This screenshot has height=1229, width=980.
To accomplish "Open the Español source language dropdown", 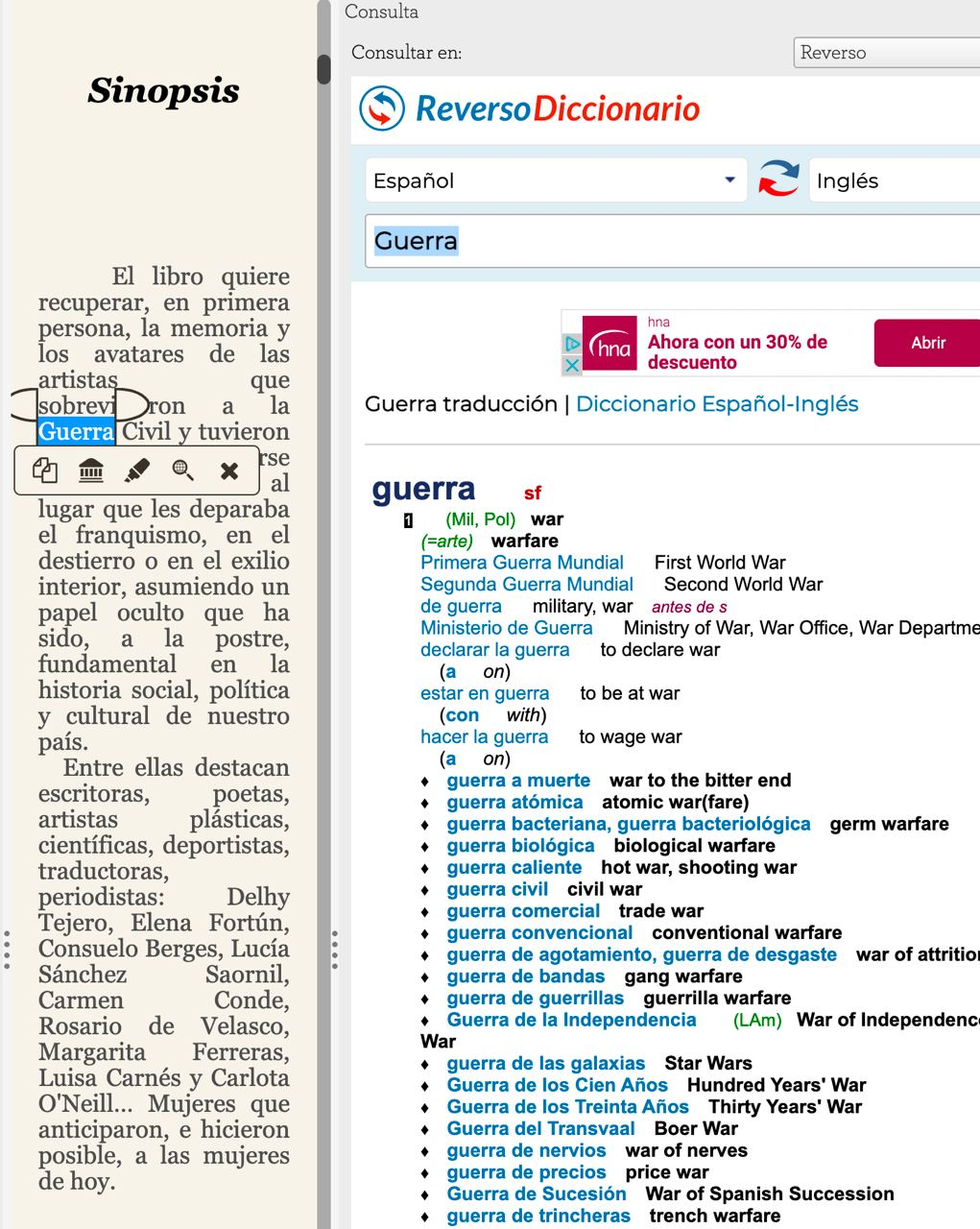I will click(x=556, y=181).
